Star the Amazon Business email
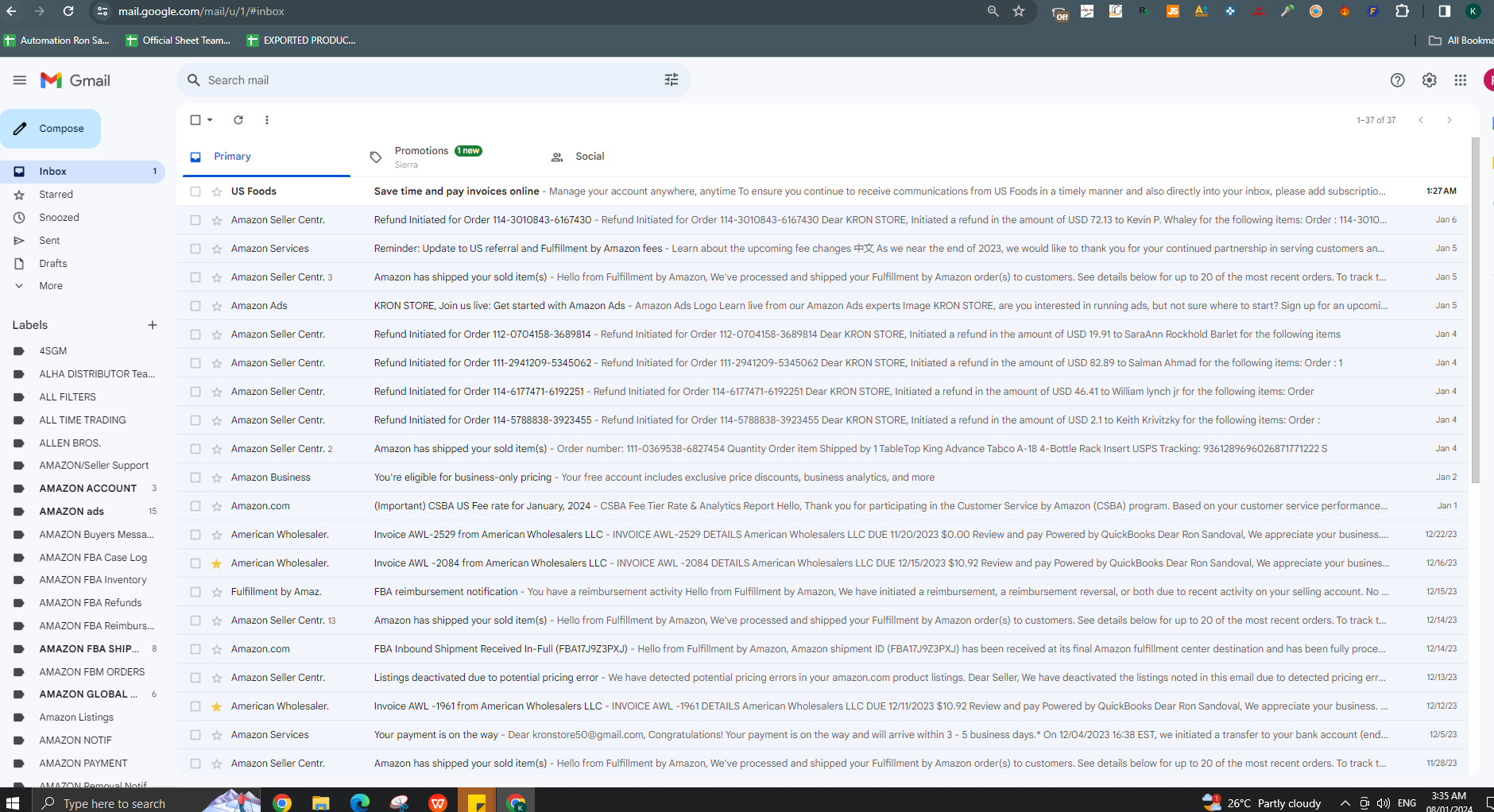 pyautogui.click(x=216, y=478)
